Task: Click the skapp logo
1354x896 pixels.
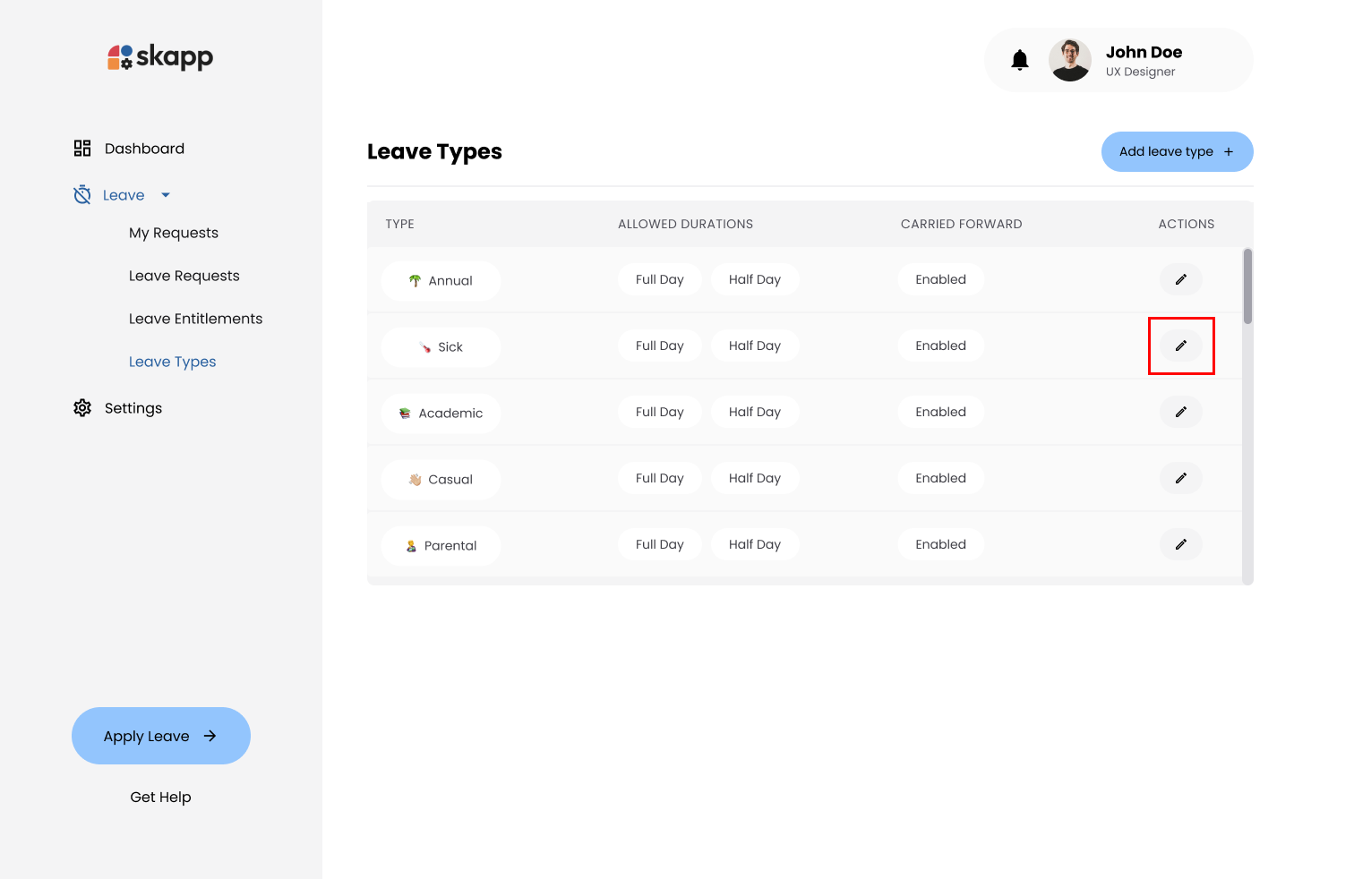Action: tap(160, 57)
